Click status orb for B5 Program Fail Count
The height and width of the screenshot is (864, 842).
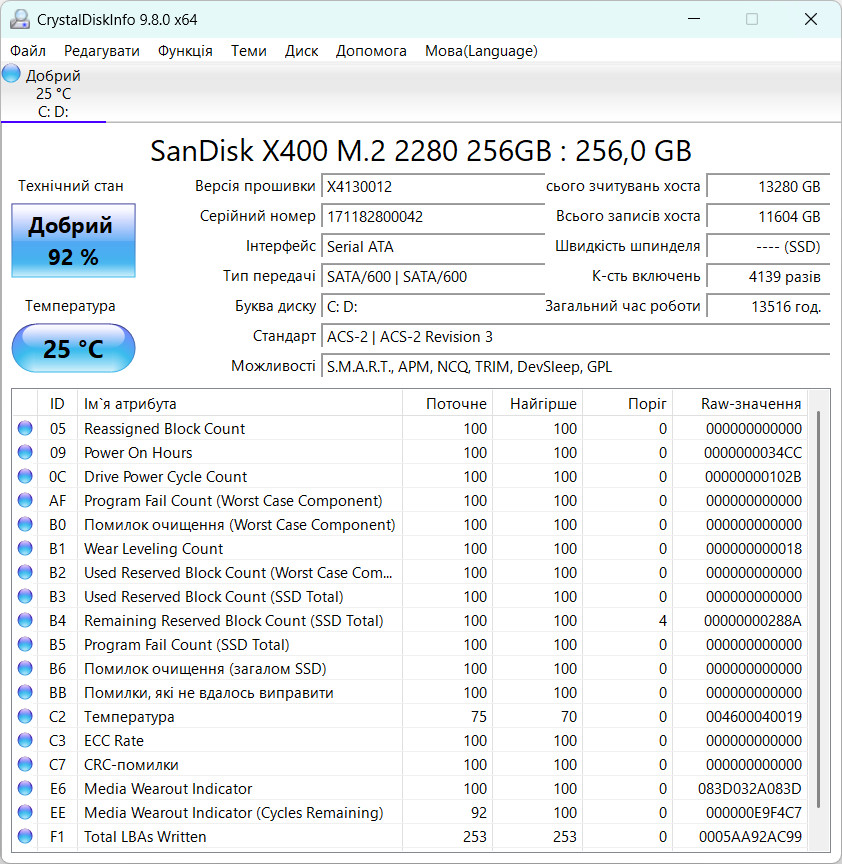tap(25, 644)
